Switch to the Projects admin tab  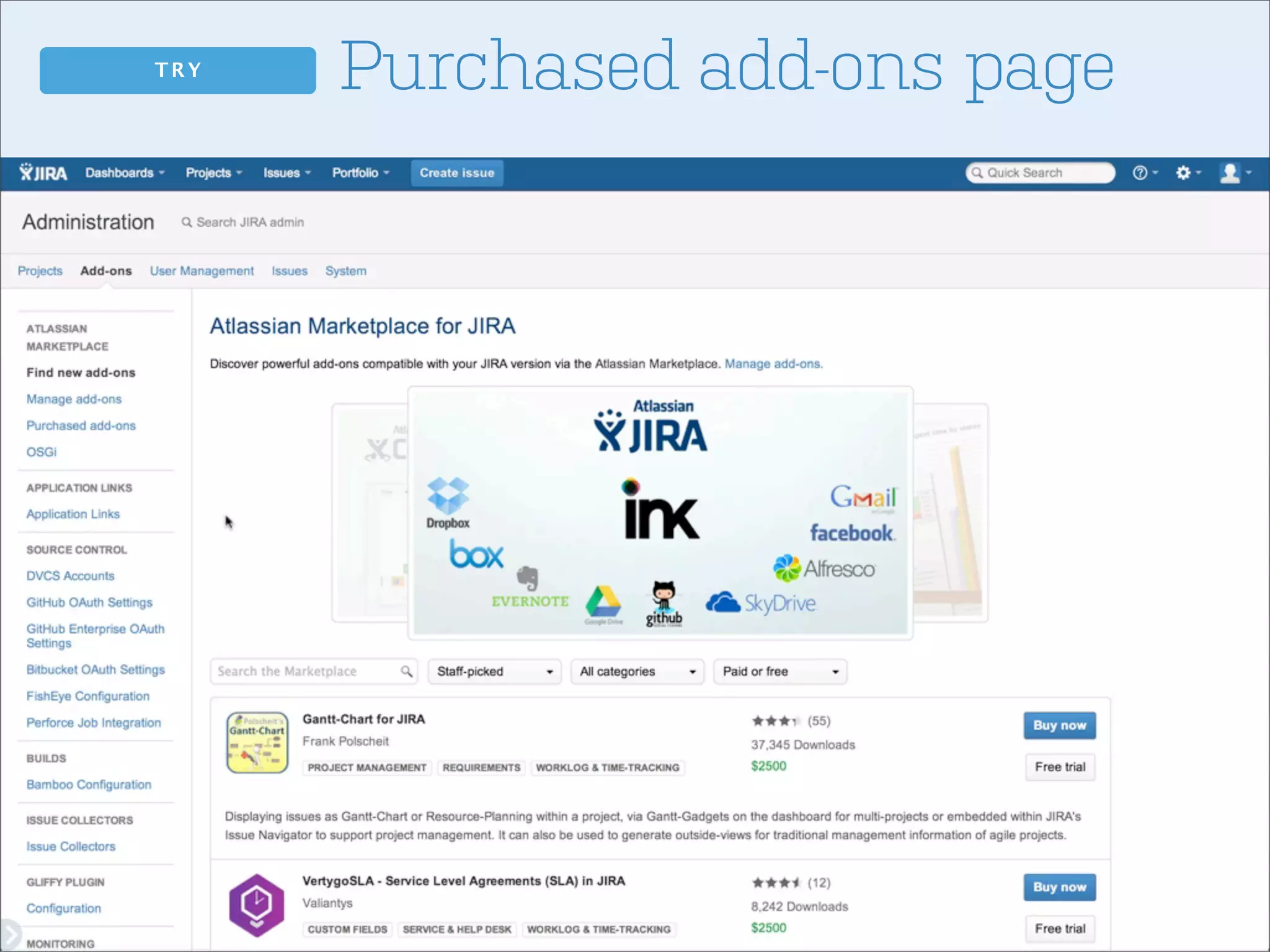(40, 271)
